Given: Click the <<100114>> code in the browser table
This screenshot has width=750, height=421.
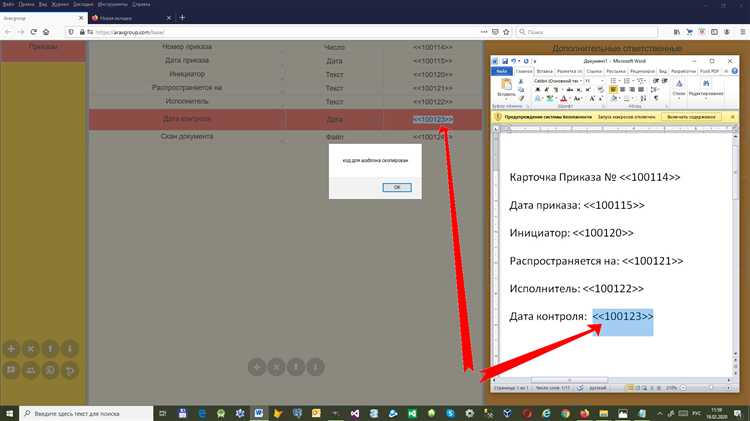Looking at the screenshot, I should coord(432,47).
